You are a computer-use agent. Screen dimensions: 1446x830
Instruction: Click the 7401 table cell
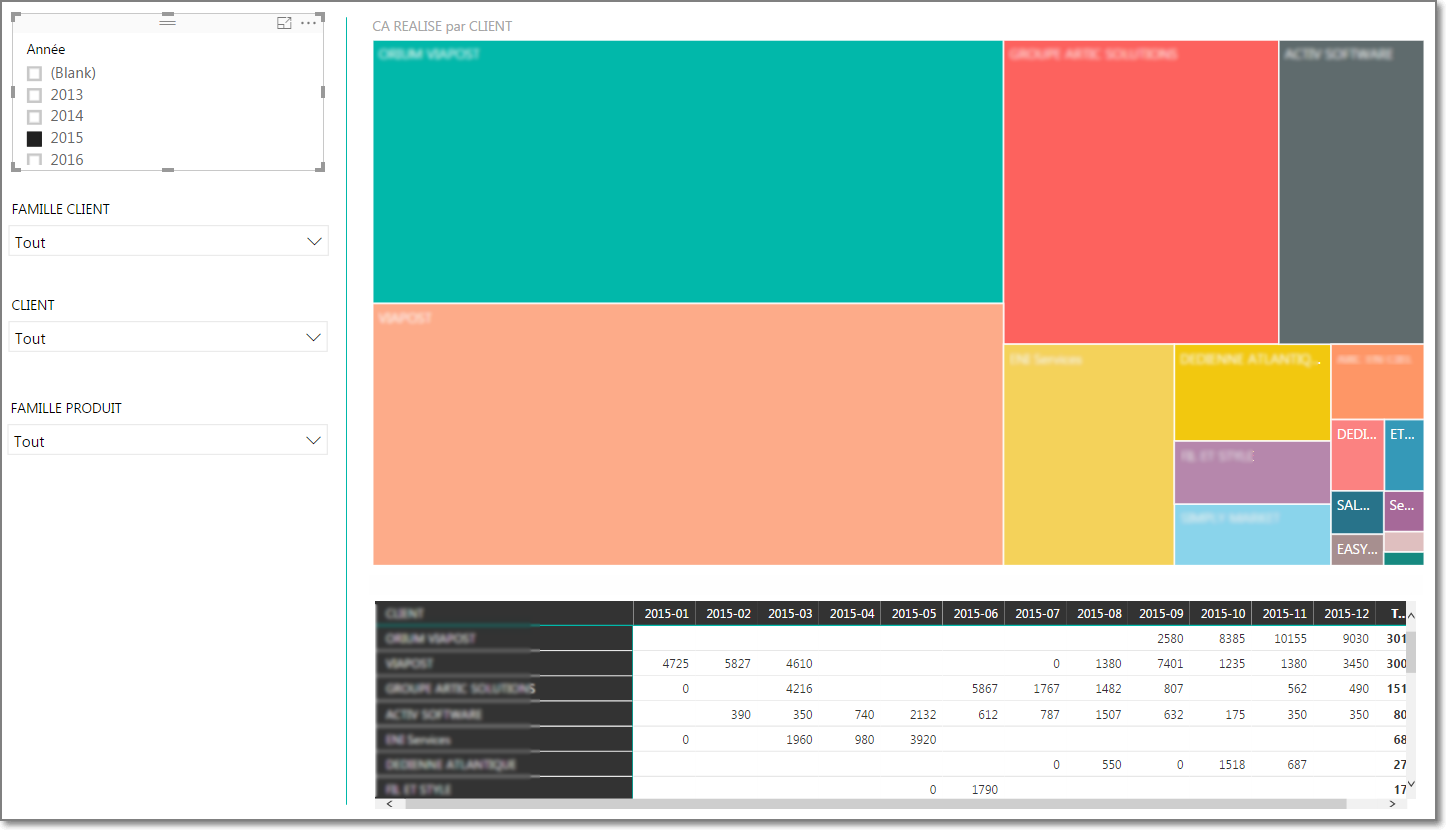click(x=1169, y=663)
